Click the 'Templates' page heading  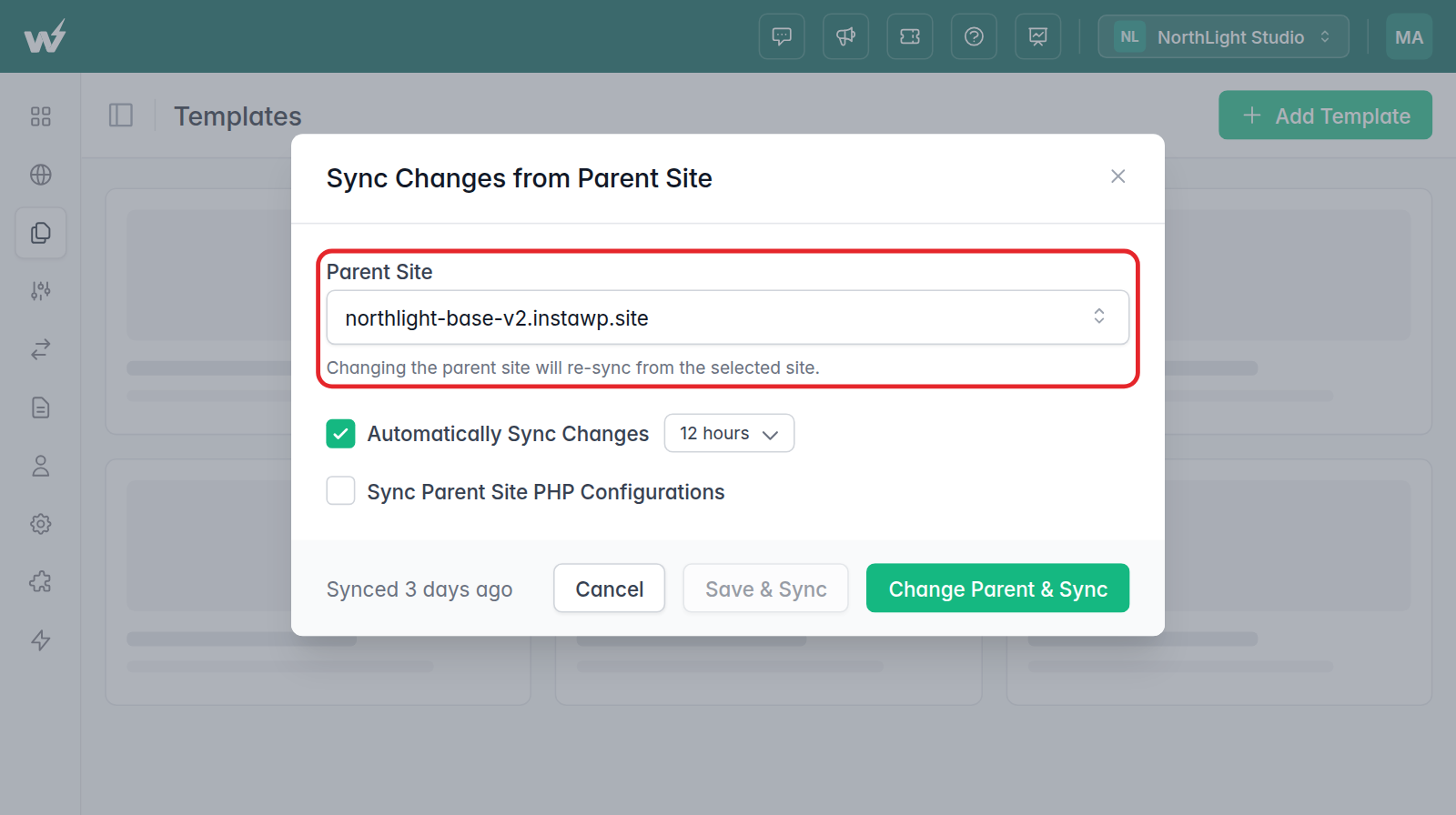238,116
